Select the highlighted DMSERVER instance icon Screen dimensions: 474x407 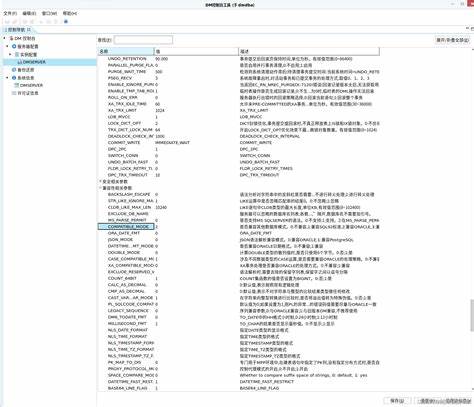tap(19, 62)
